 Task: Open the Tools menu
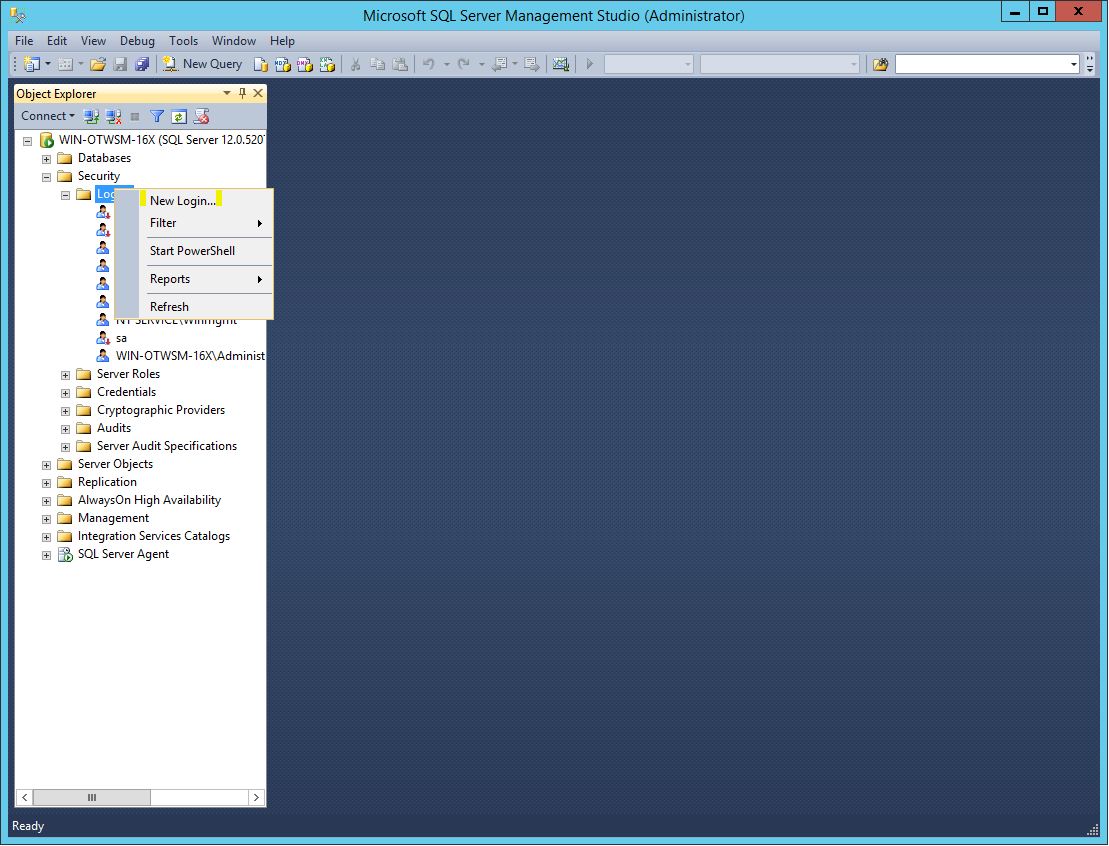point(183,41)
